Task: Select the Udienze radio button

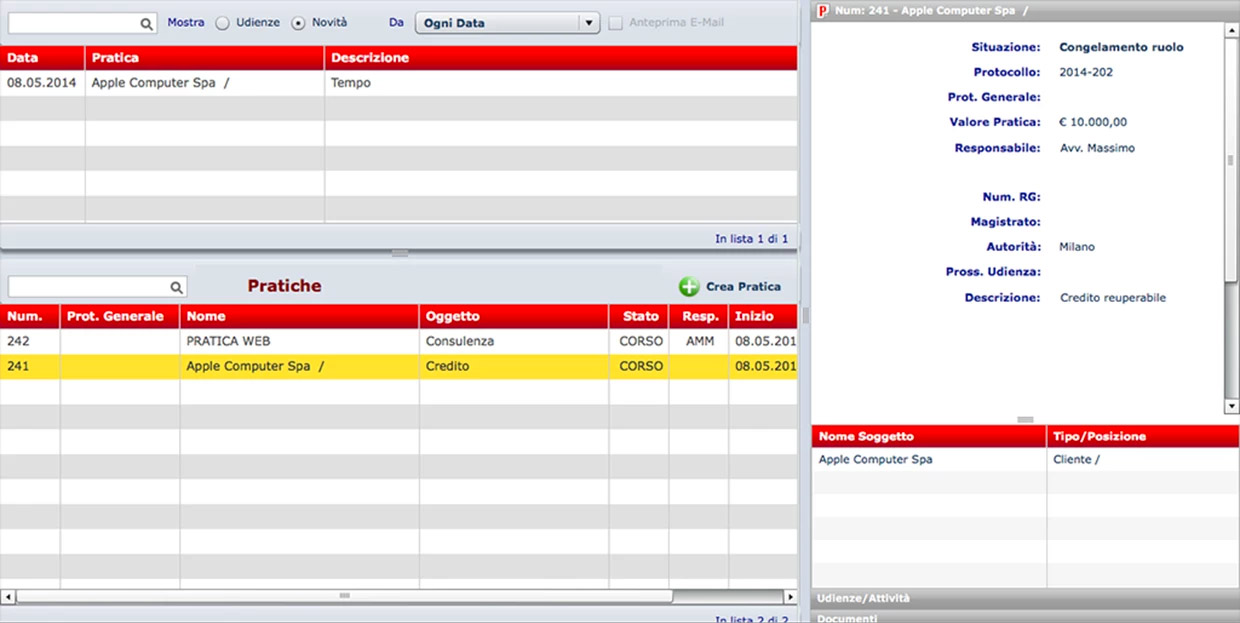Action: pyautogui.click(x=222, y=23)
